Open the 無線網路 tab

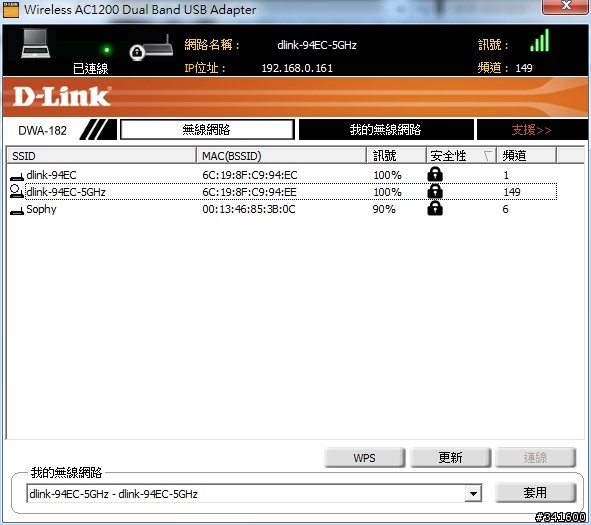click(x=207, y=130)
